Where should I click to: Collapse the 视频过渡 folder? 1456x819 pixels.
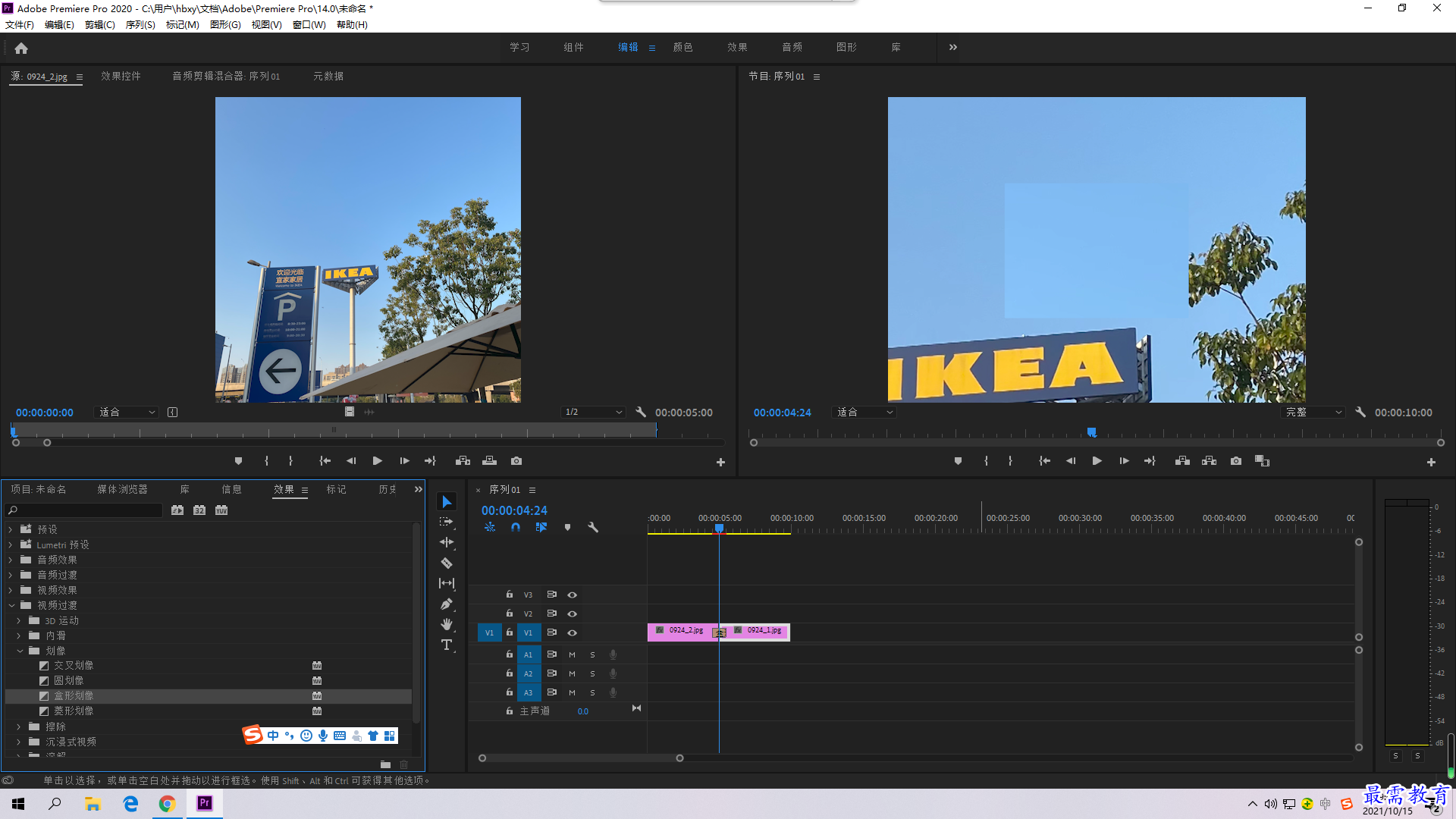click(x=11, y=605)
